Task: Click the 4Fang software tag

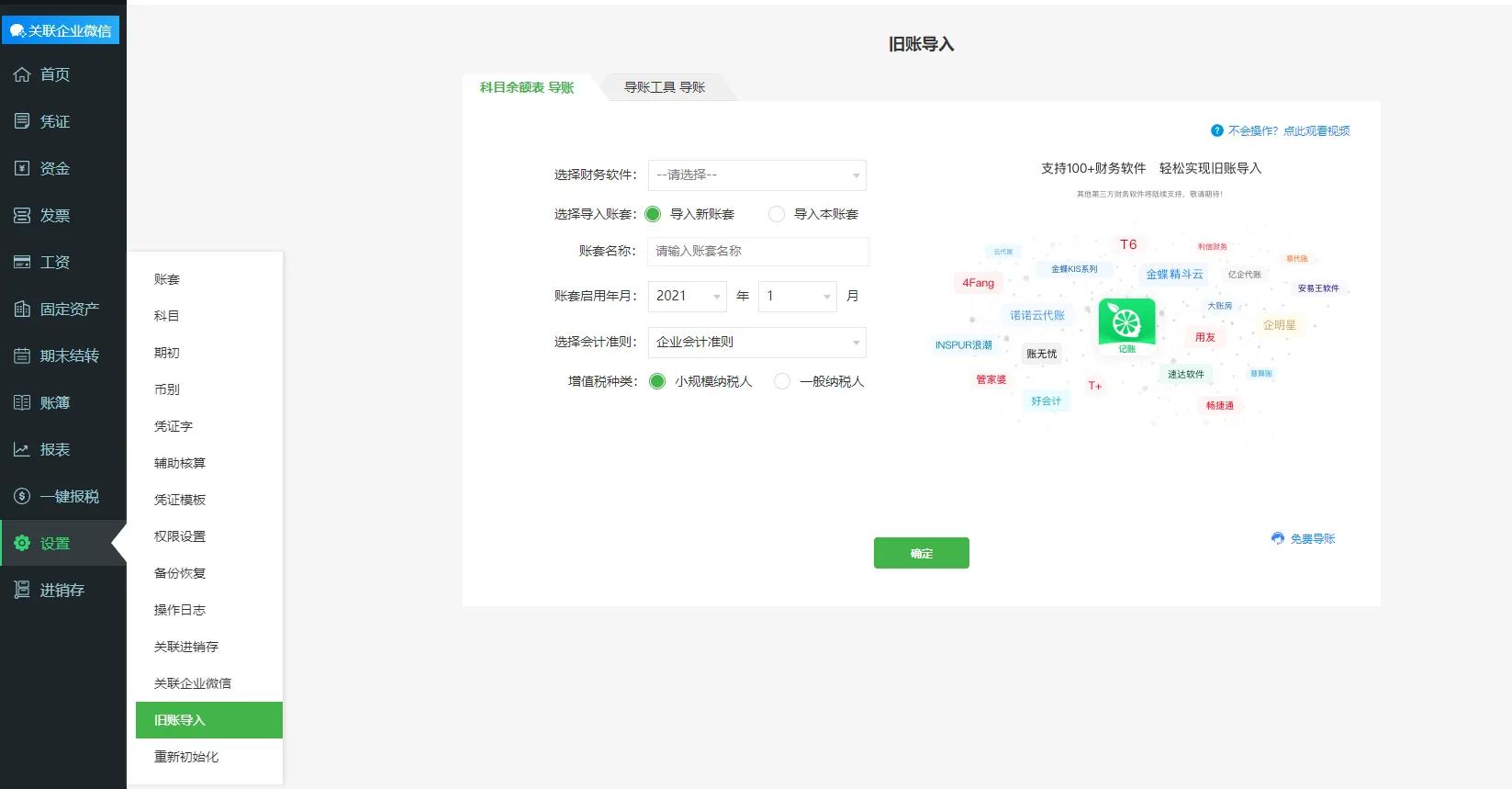Action: (x=978, y=283)
